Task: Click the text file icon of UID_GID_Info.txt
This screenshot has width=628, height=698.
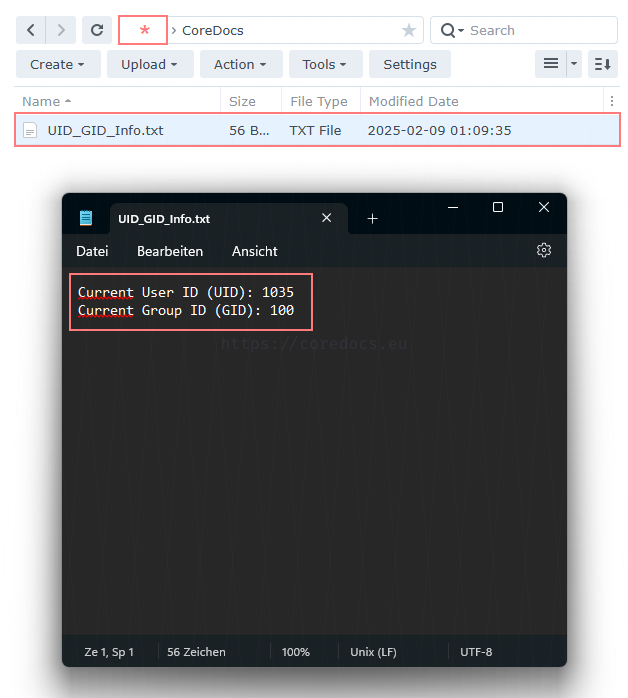Action: pyautogui.click(x=30, y=130)
